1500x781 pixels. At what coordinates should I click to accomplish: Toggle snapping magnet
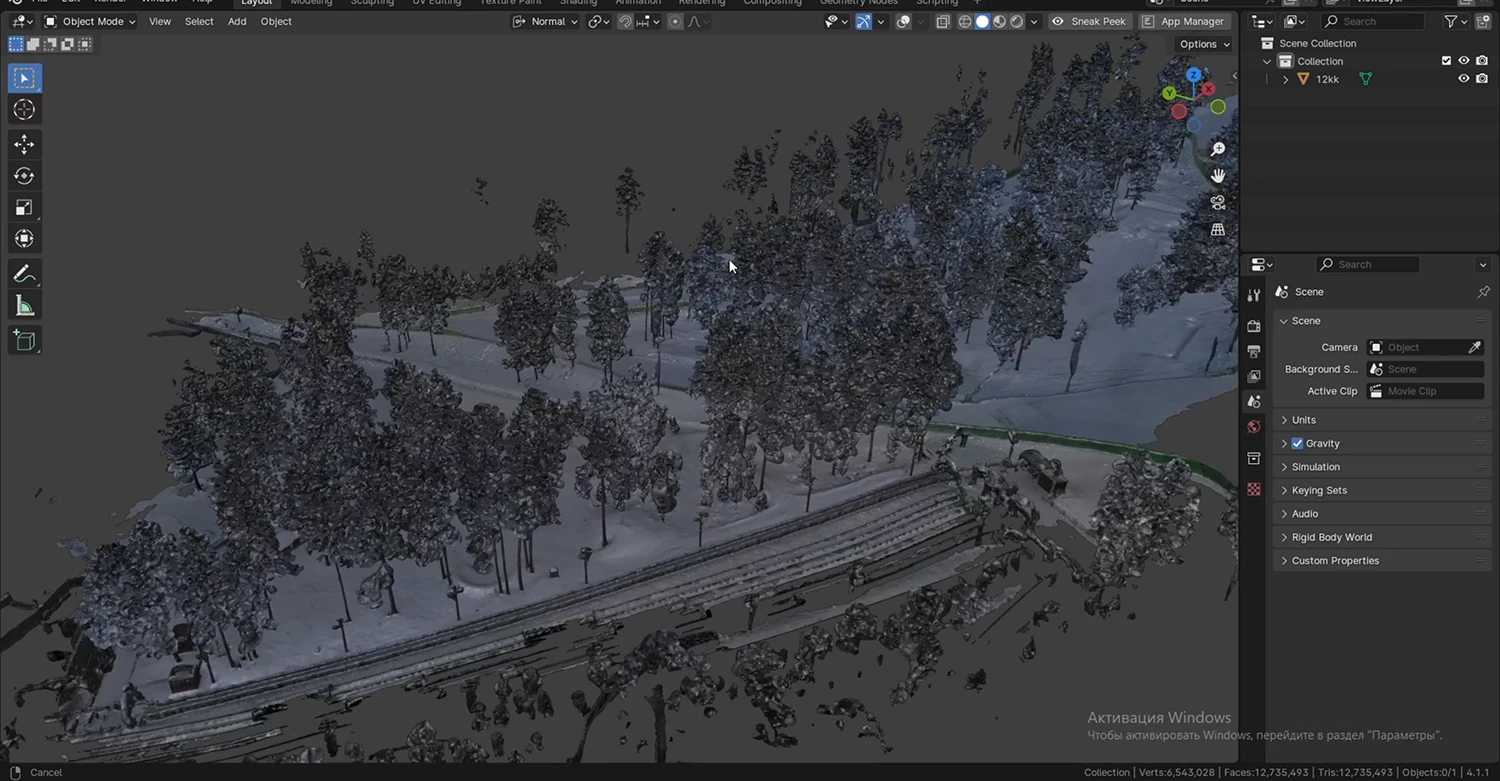pos(625,21)
